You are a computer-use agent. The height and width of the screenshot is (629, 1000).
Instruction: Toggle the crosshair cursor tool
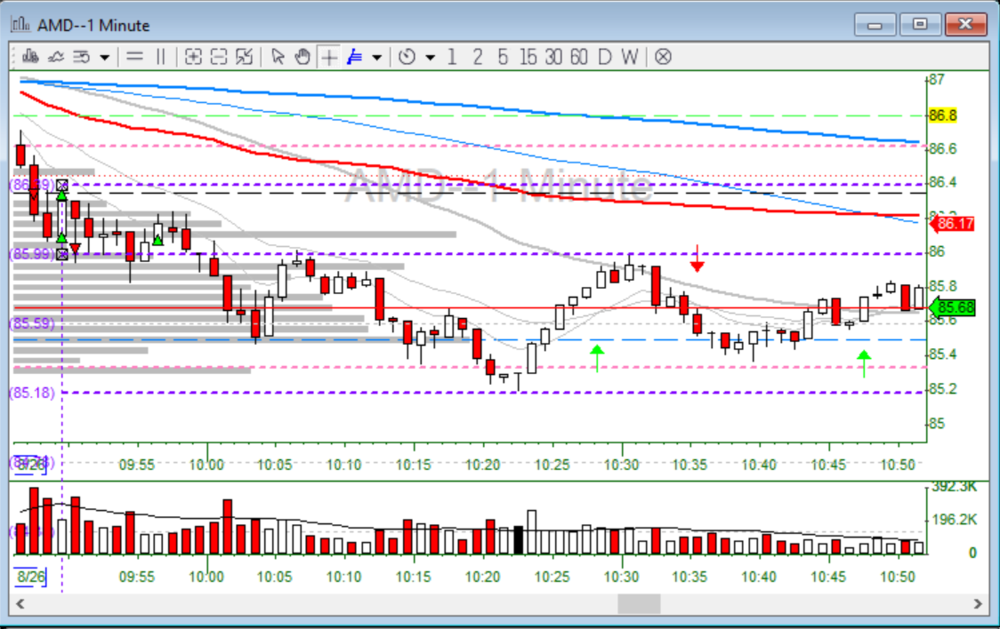[329, 57]
